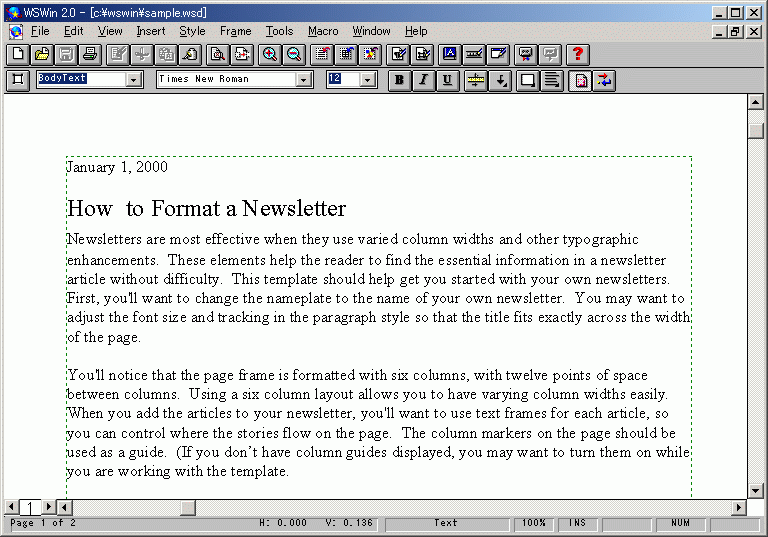
Task: Click the greyed speech bubble icon
Action: pos(550,54)
